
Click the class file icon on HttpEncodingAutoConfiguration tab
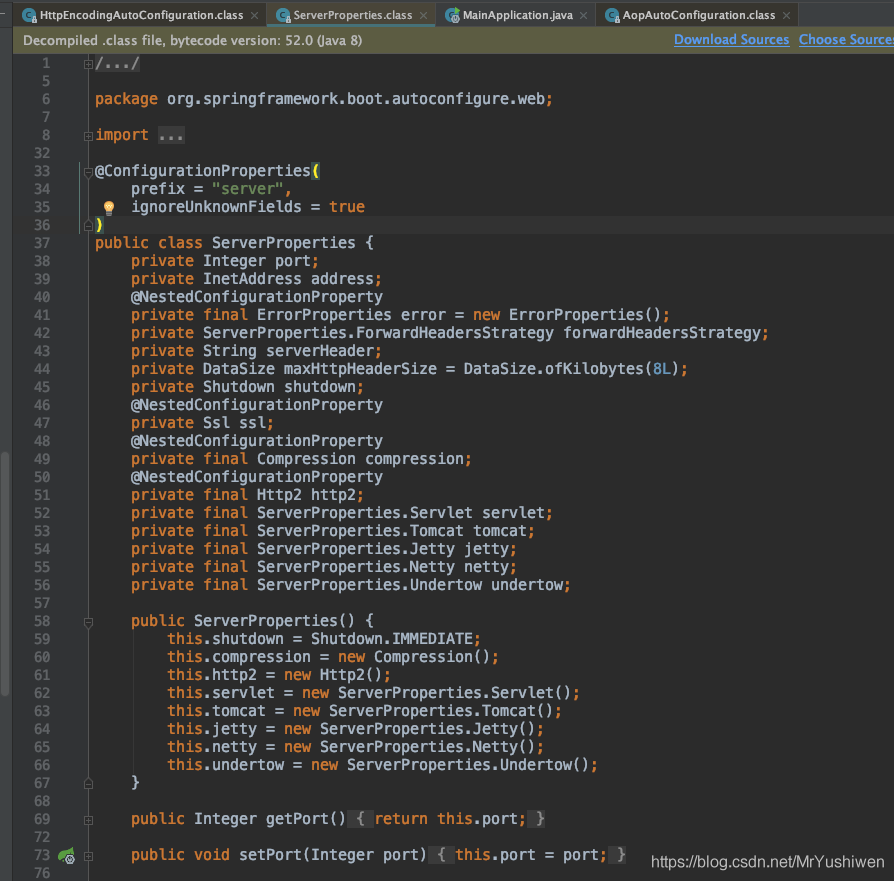click(x=29, y=16)
